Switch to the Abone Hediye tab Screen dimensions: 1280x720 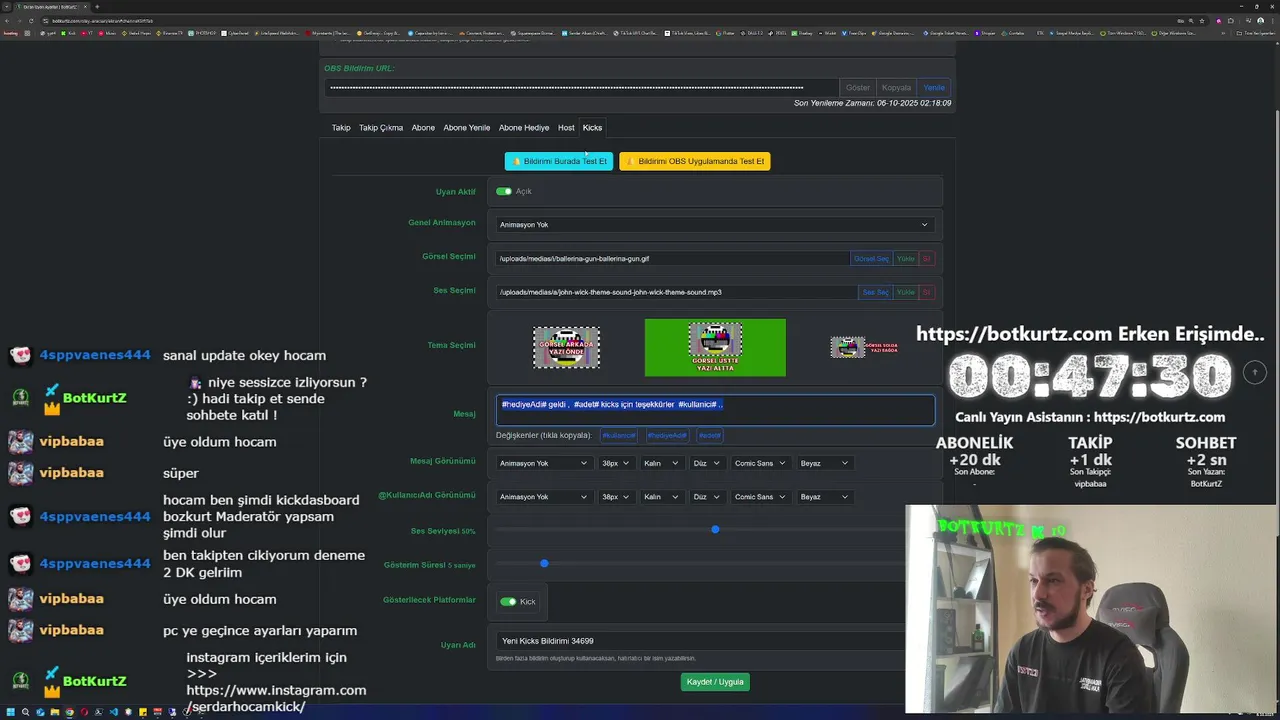524,128
